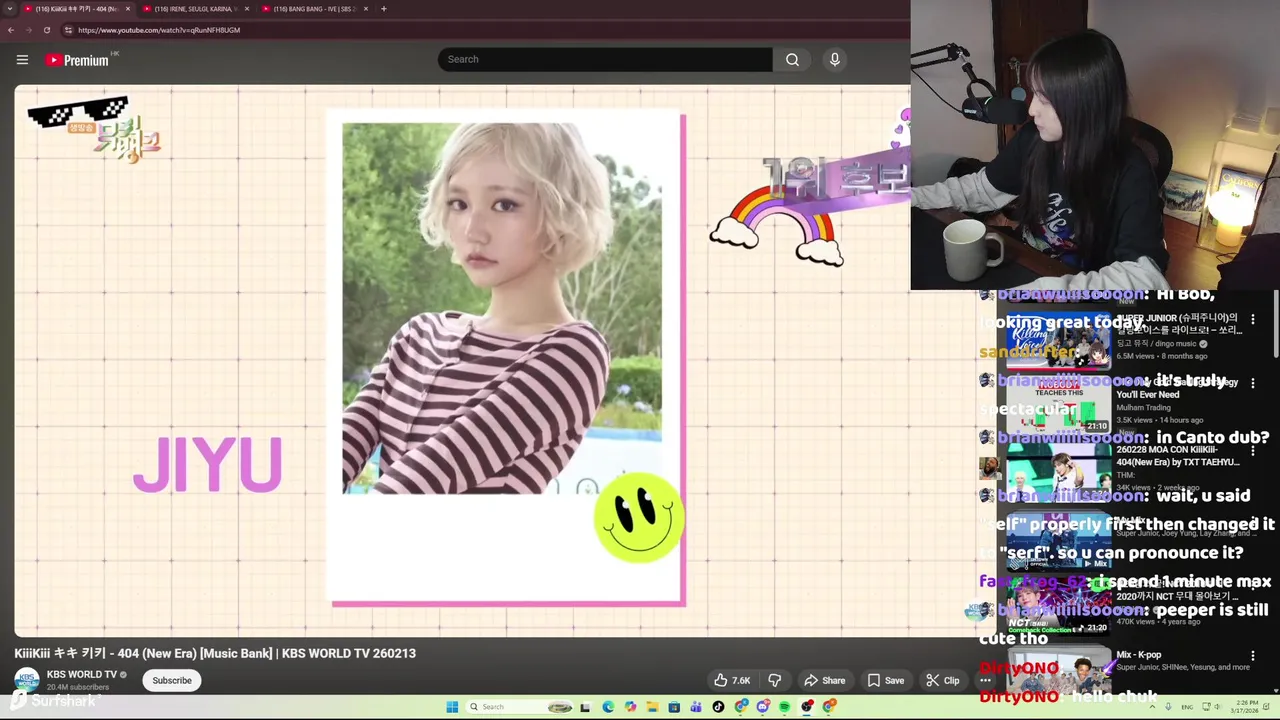Open SUPER JUNIOR dingo music thumbnail
1280x720 pixels.
[1058, 341]
